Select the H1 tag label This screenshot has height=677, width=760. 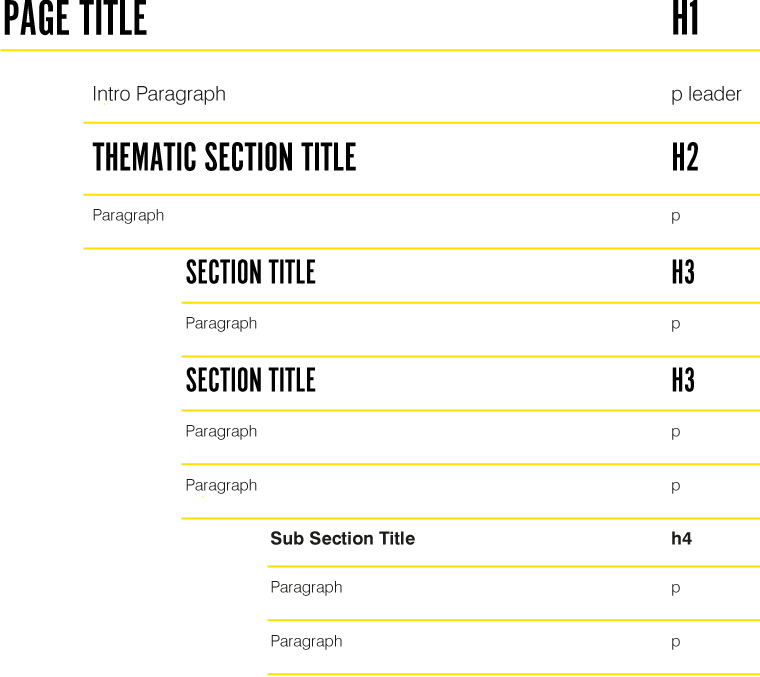[x=685, y=19]
